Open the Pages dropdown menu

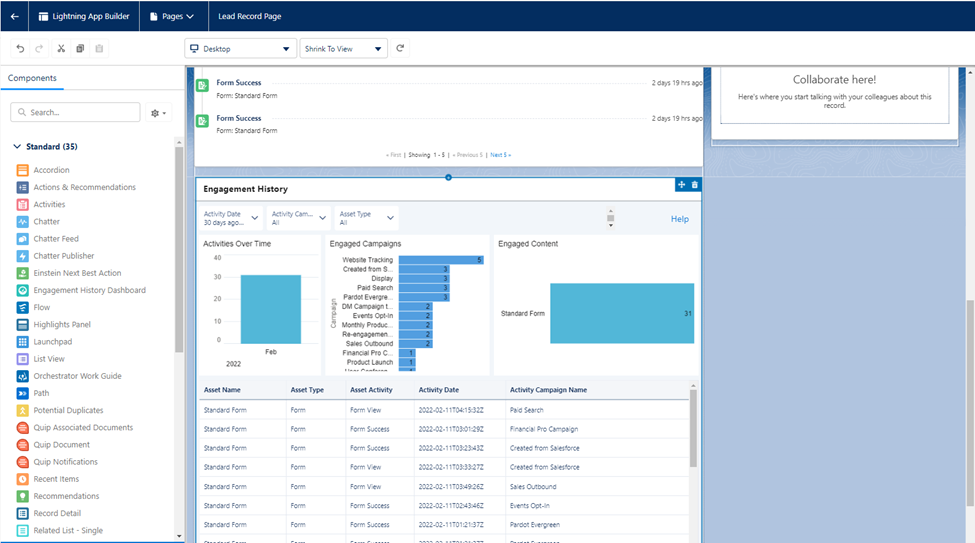click(172, 16)
